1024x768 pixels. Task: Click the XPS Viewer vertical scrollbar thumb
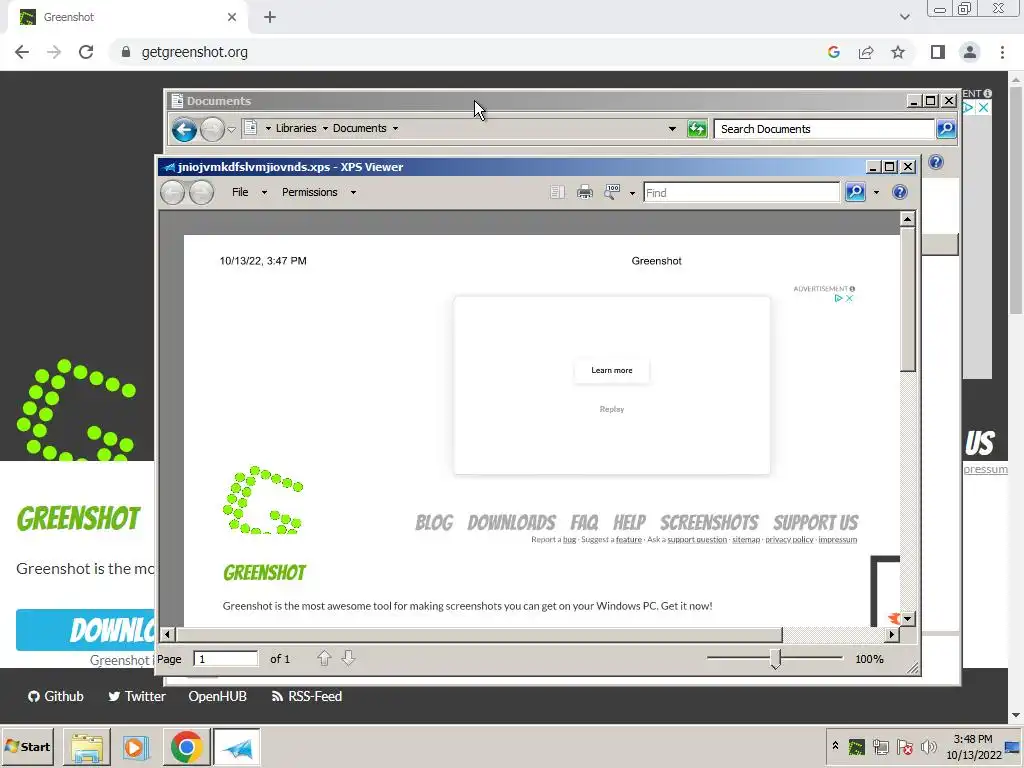point(907,300)
